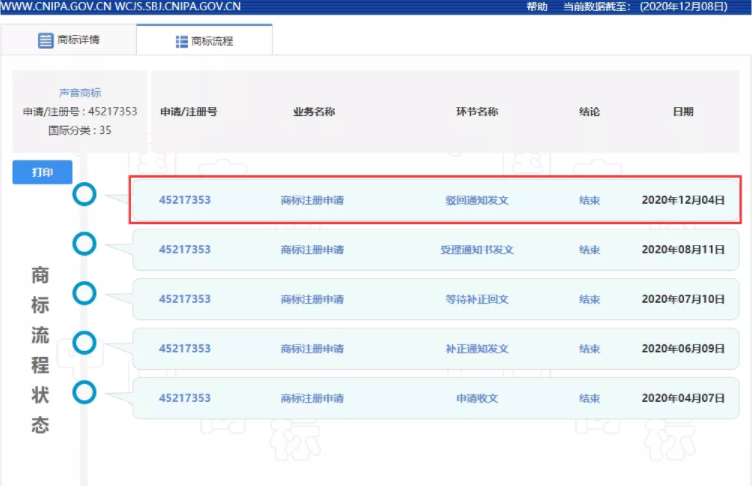Click the 环节名称 column header

pyautogui.click(x=477, y=112)
